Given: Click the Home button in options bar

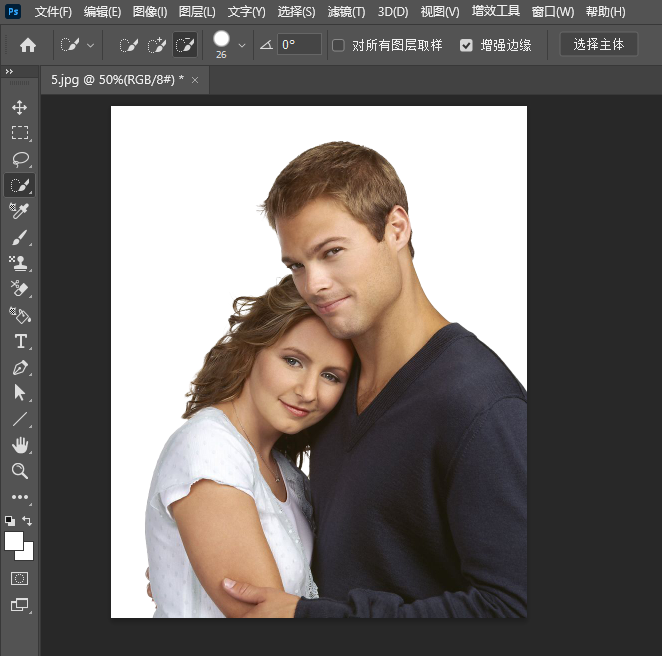Looking at the screenshot, I should coord(28,45).
